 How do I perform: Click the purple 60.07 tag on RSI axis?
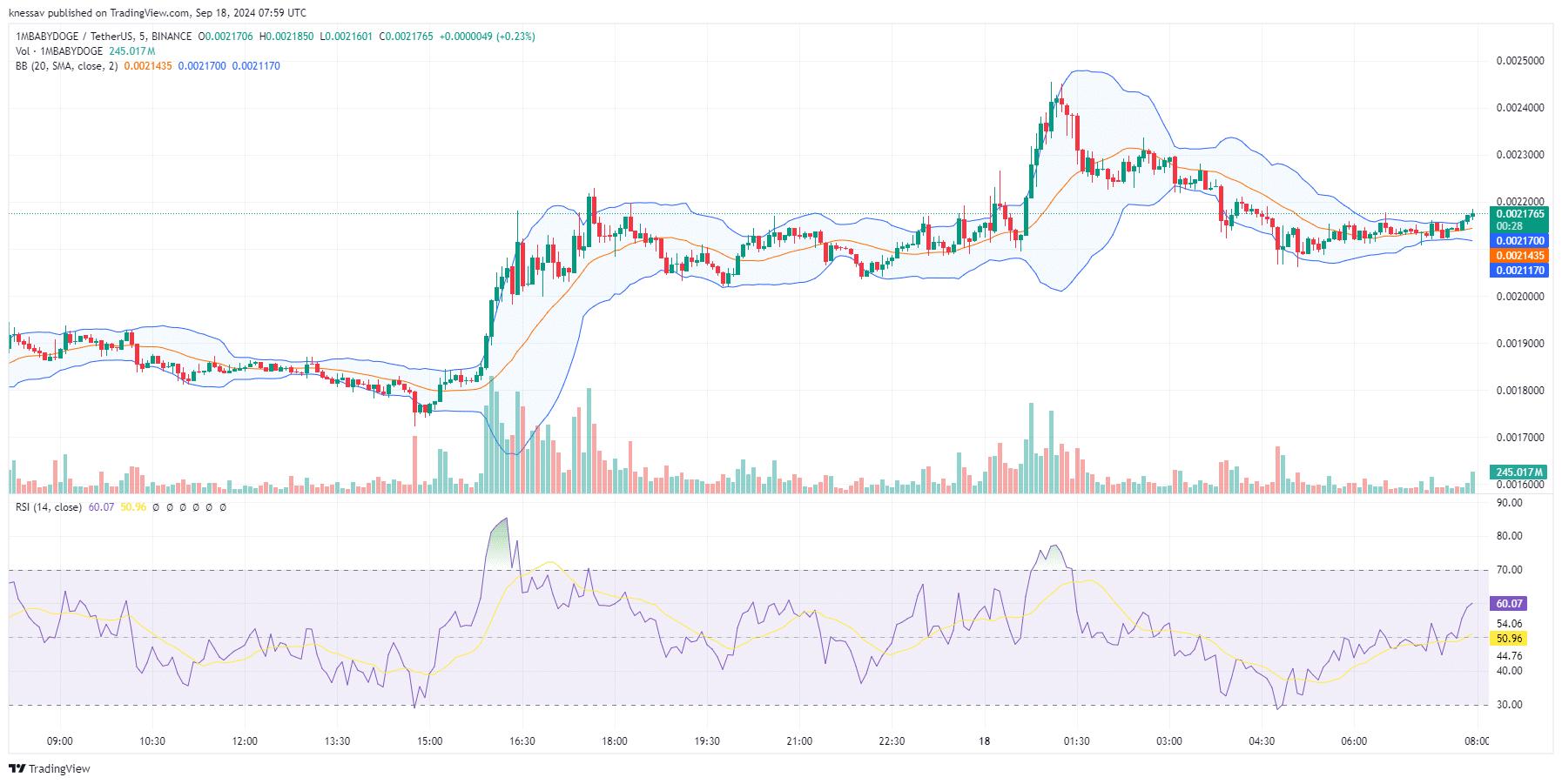[1509, 604]
